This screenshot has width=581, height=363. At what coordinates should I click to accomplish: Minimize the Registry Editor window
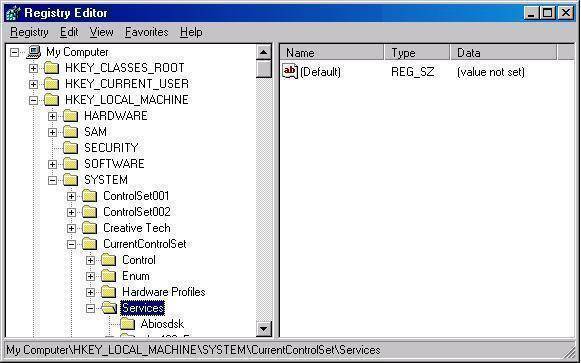531,13
